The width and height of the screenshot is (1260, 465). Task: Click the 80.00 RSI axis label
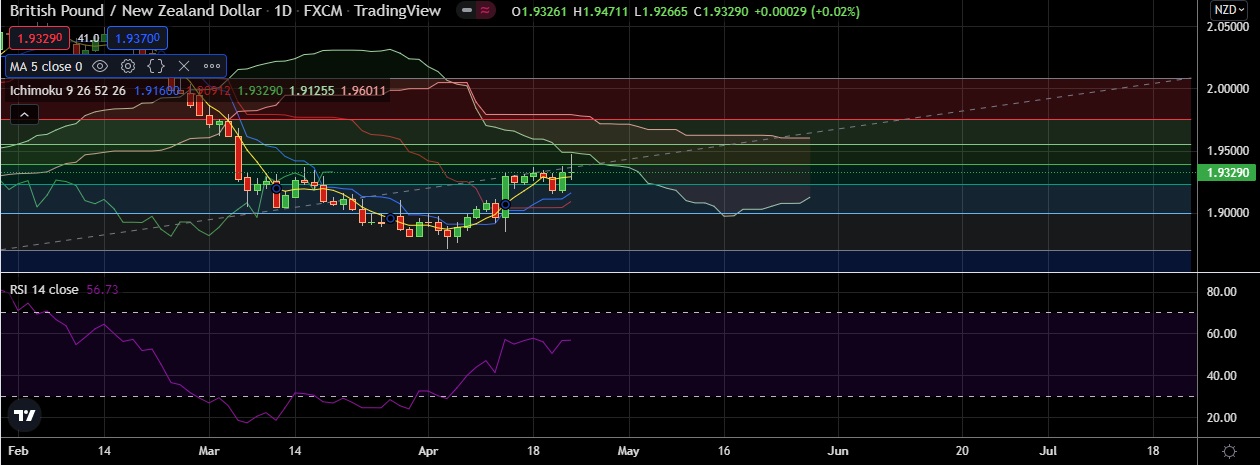[x=1221, y=292]
